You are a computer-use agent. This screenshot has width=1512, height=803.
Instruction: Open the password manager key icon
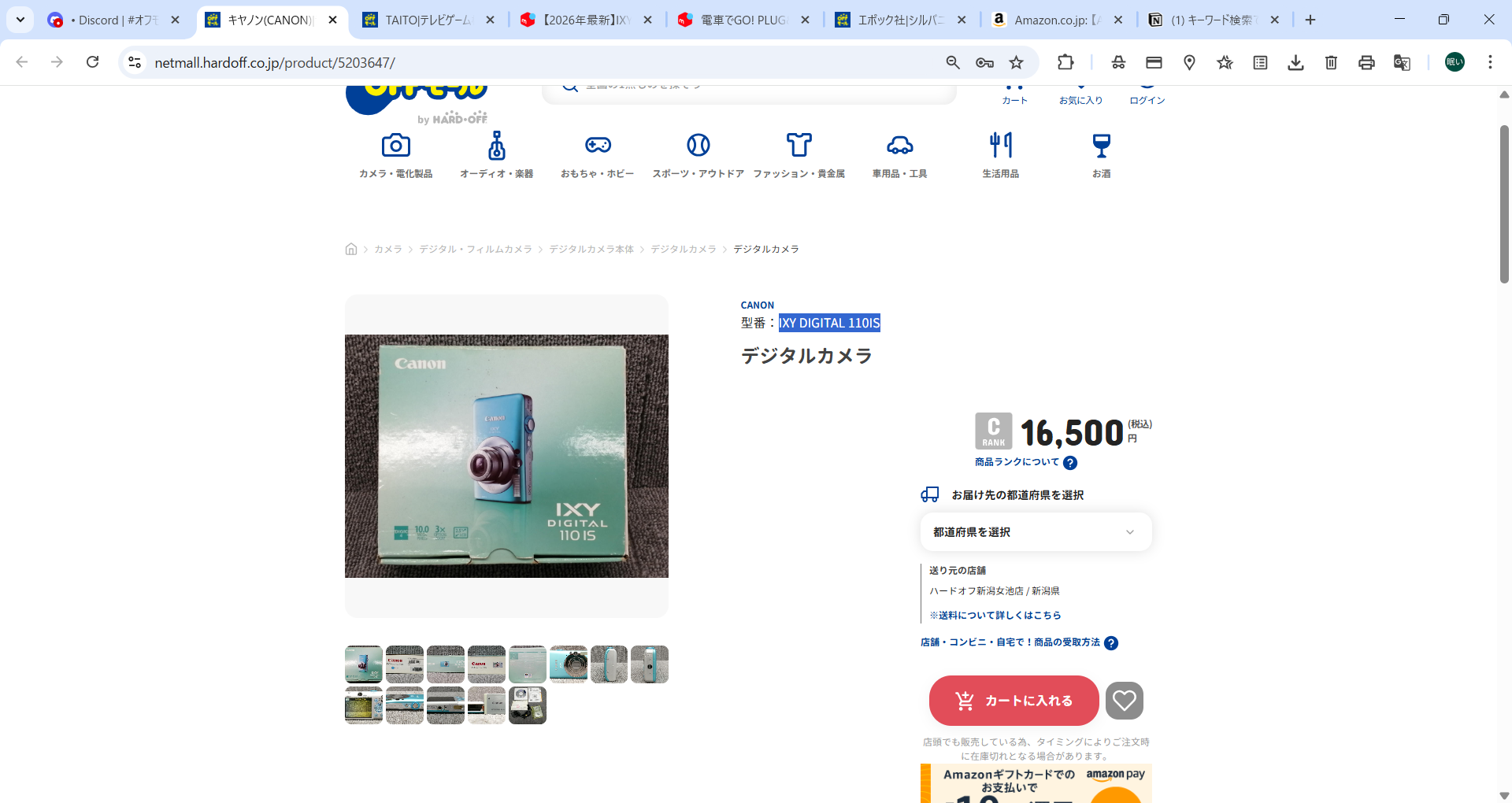(984, 62)
